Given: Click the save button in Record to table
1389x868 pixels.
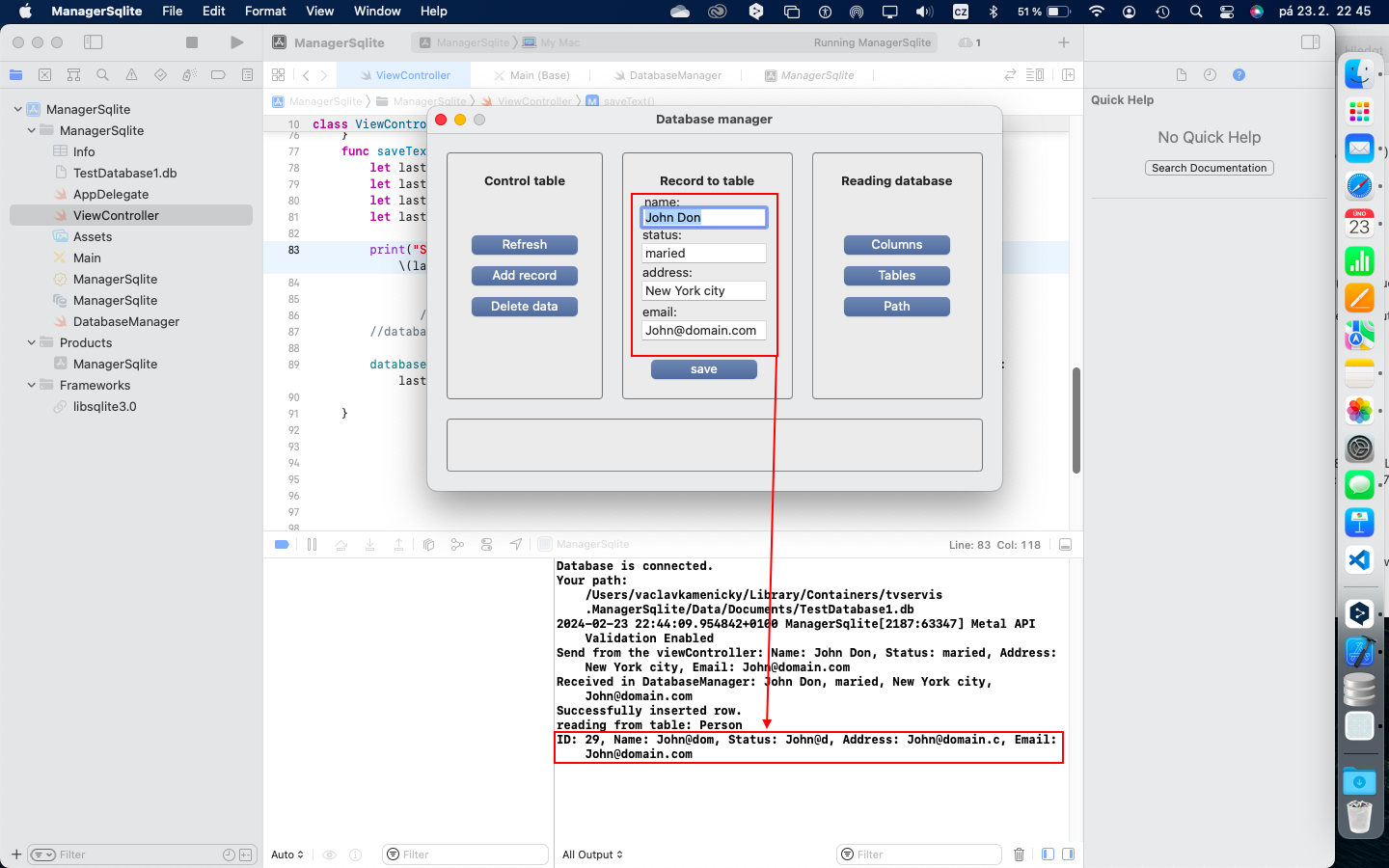Looking at the screenshot, I should pyautogui.click(x=704, y=369).
